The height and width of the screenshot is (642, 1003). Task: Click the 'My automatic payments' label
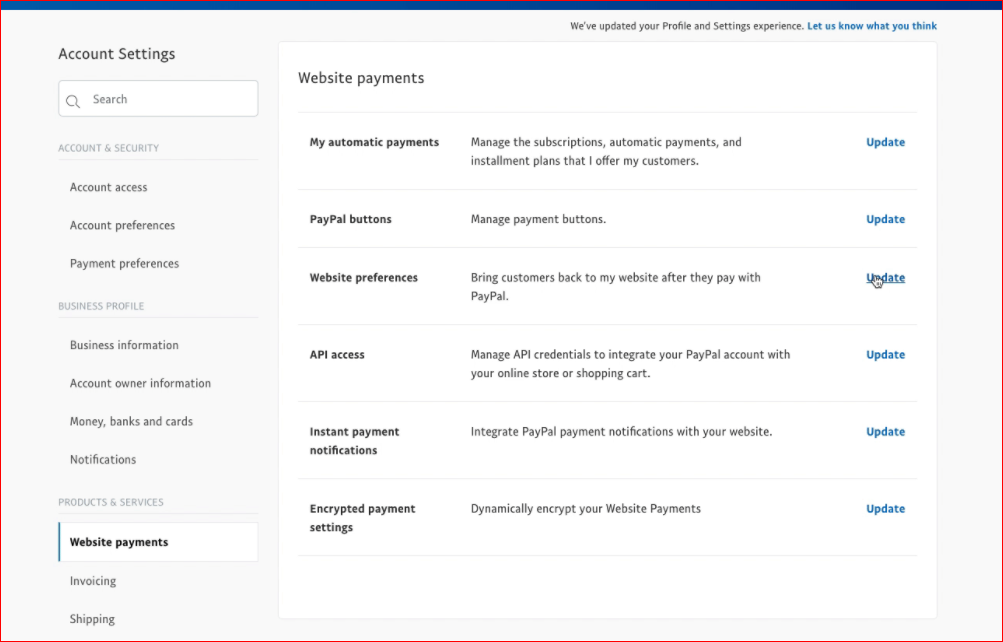[374, 143]
